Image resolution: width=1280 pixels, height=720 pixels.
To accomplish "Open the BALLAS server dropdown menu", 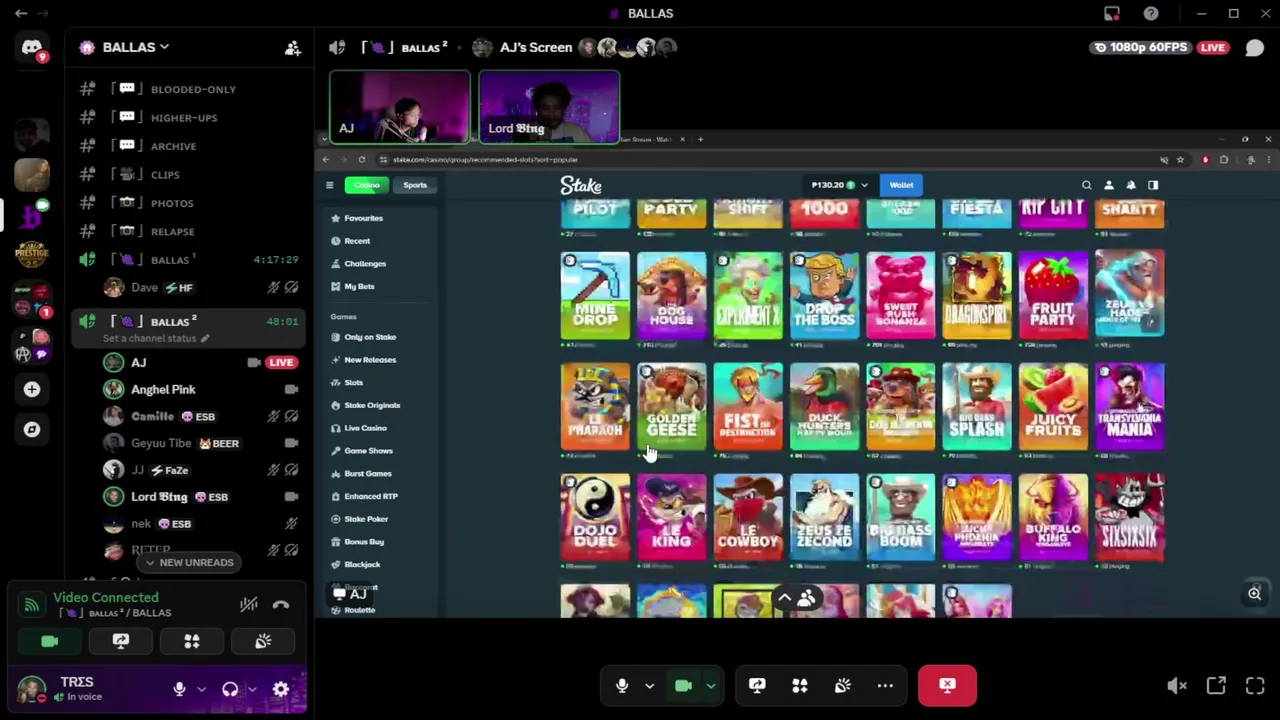I will coord(136,47).
